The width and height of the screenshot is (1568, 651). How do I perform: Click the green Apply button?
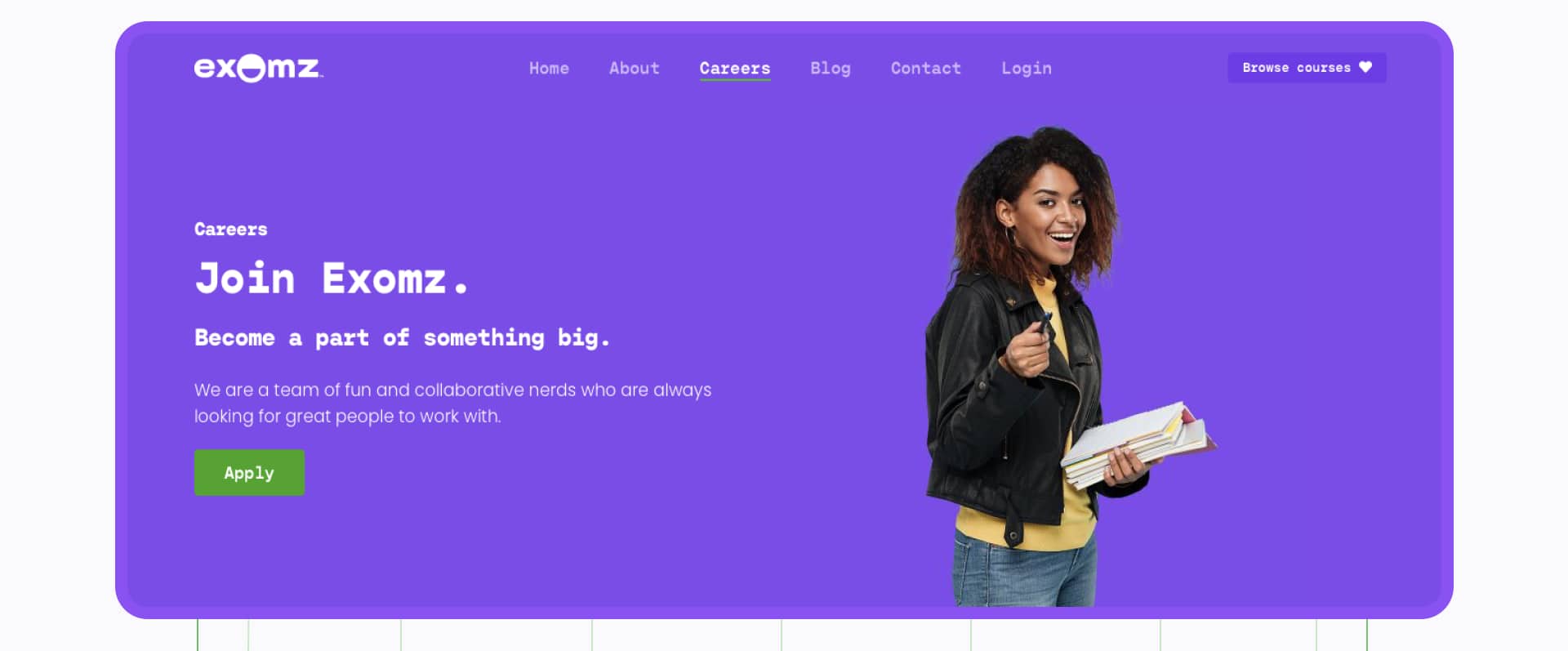[x=249, y=472]
